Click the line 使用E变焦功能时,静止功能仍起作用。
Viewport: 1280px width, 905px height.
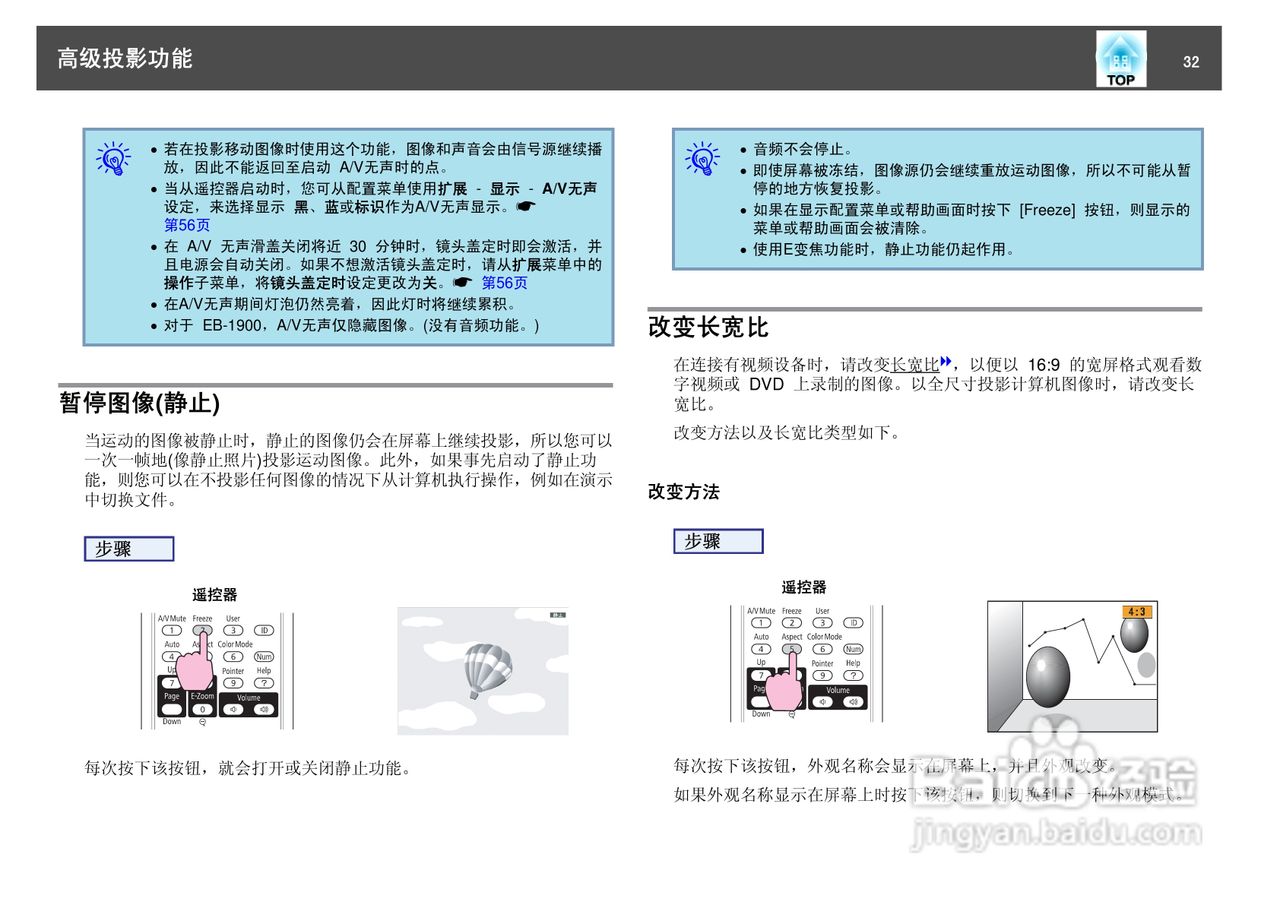click(884, 250)
